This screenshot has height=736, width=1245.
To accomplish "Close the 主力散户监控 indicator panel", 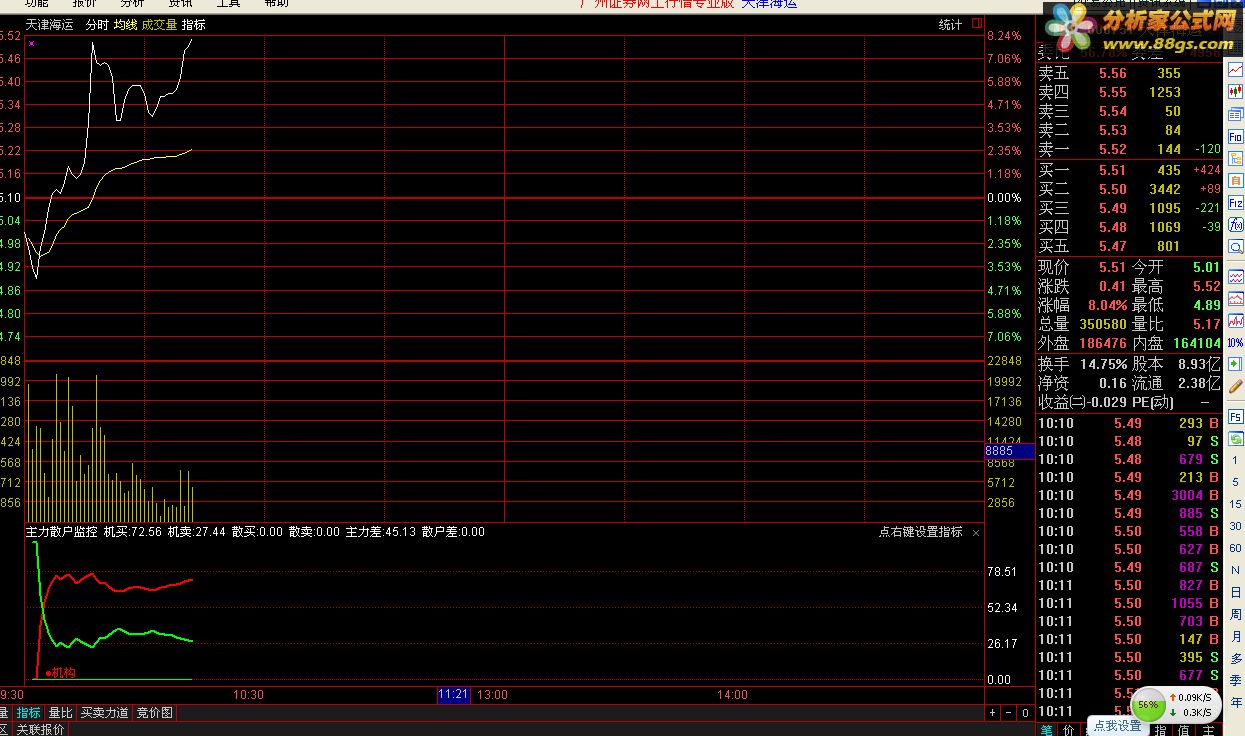I will 976,533.
